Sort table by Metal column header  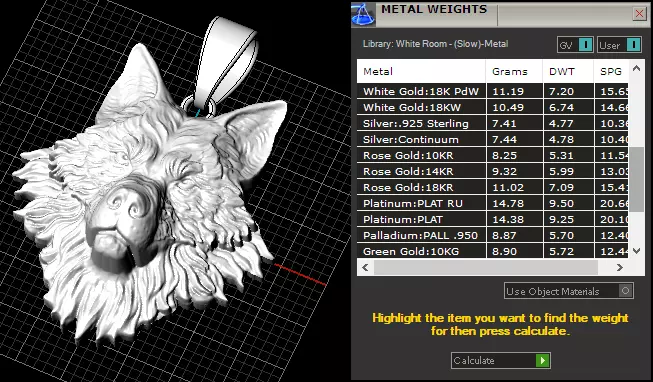(x=421, y=71)
